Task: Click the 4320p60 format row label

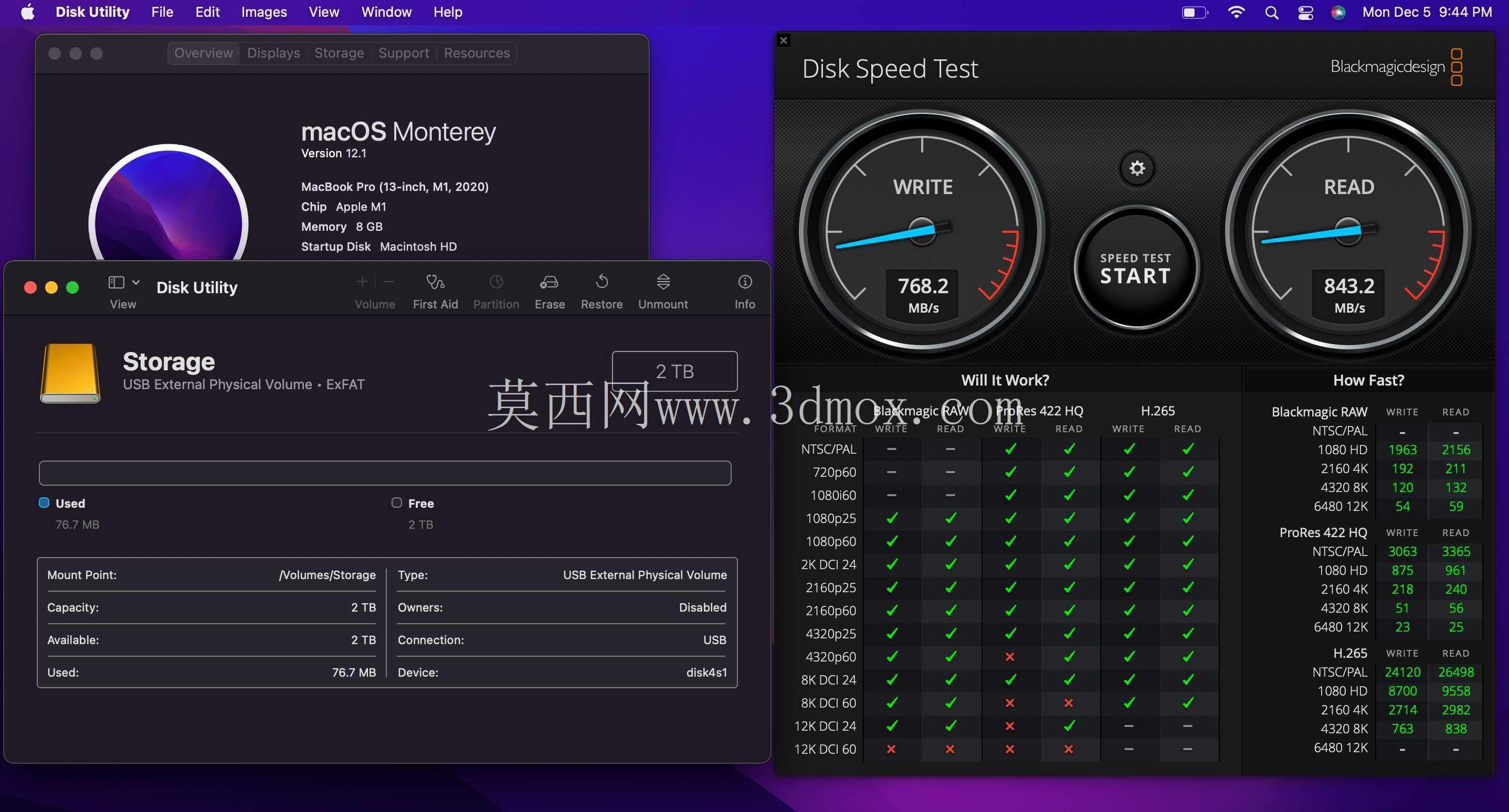Action: [831, 657]
